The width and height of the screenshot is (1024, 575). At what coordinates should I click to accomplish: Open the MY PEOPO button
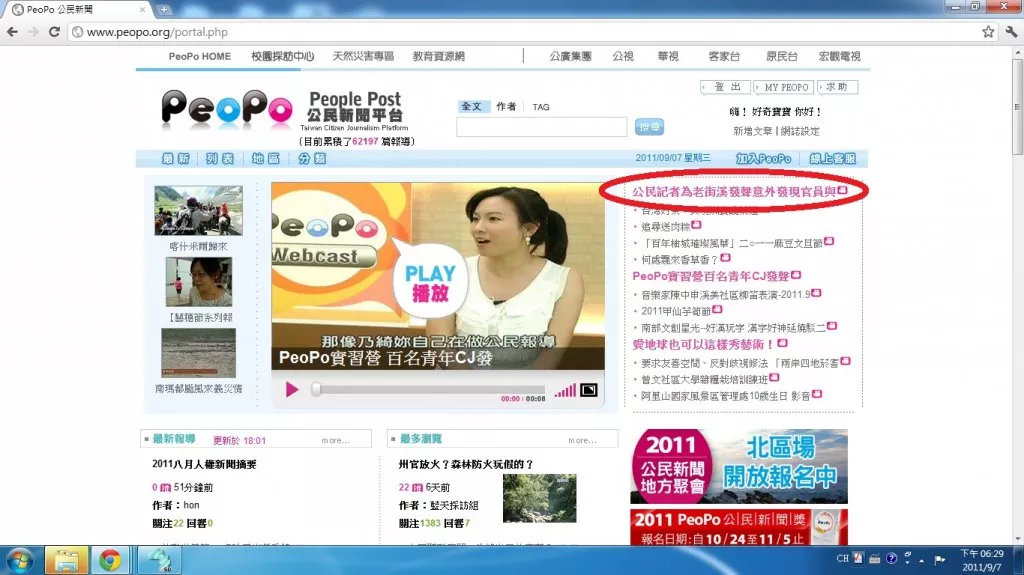click(x=784, y=87)
